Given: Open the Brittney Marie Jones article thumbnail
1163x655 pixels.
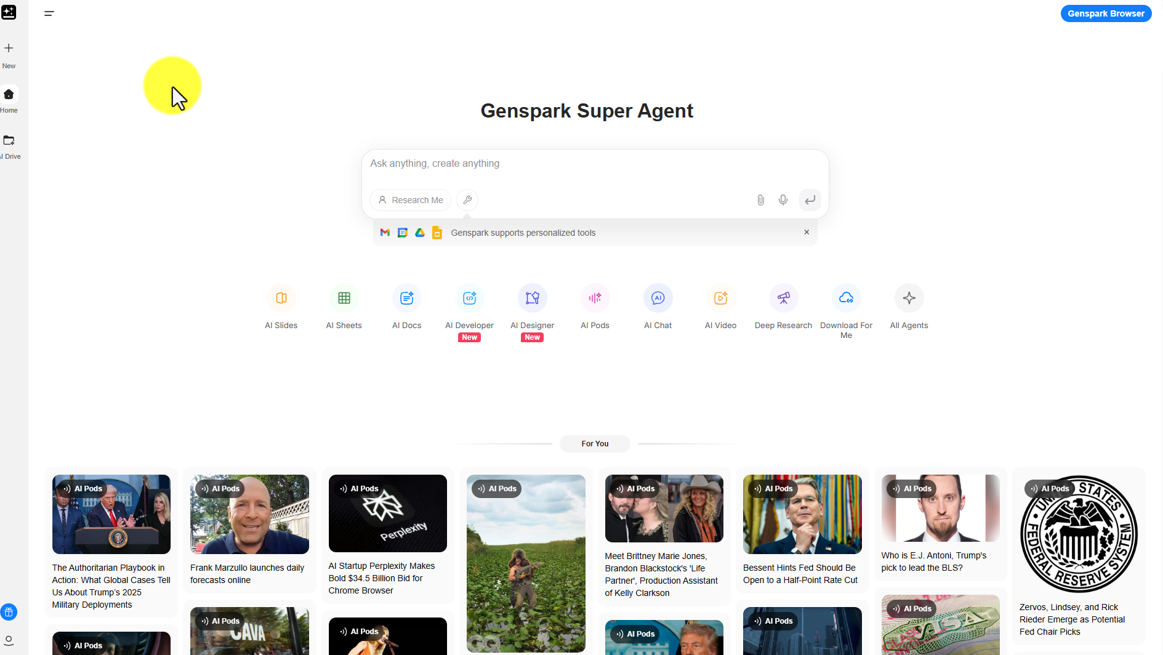Looking at the screenshot, I should pos(664,509).
